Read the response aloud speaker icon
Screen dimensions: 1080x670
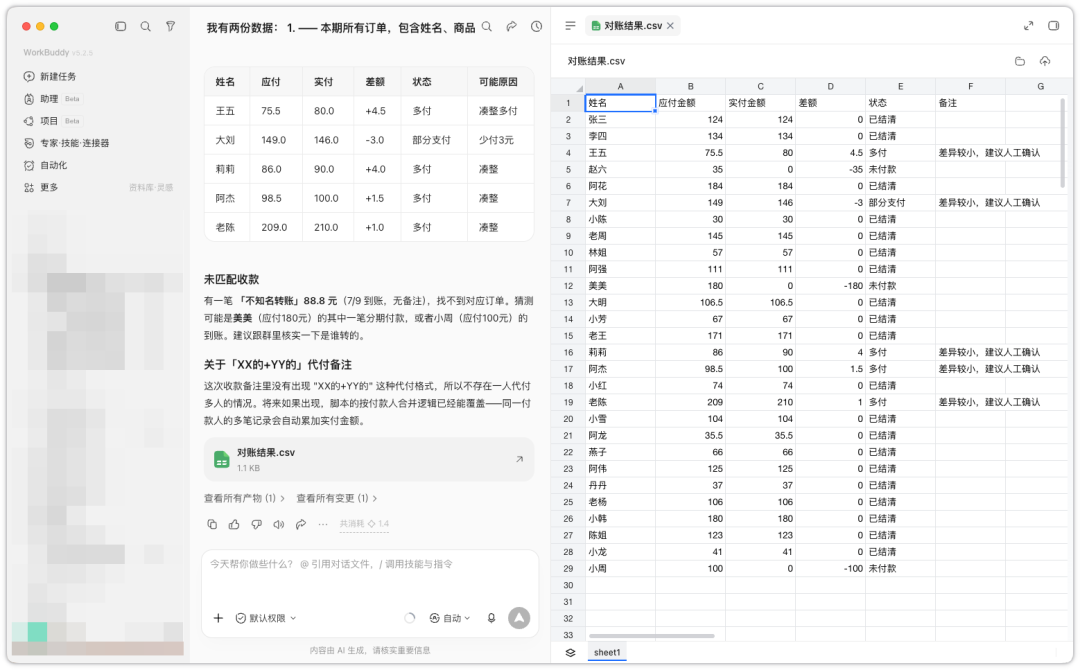(278, 525)
